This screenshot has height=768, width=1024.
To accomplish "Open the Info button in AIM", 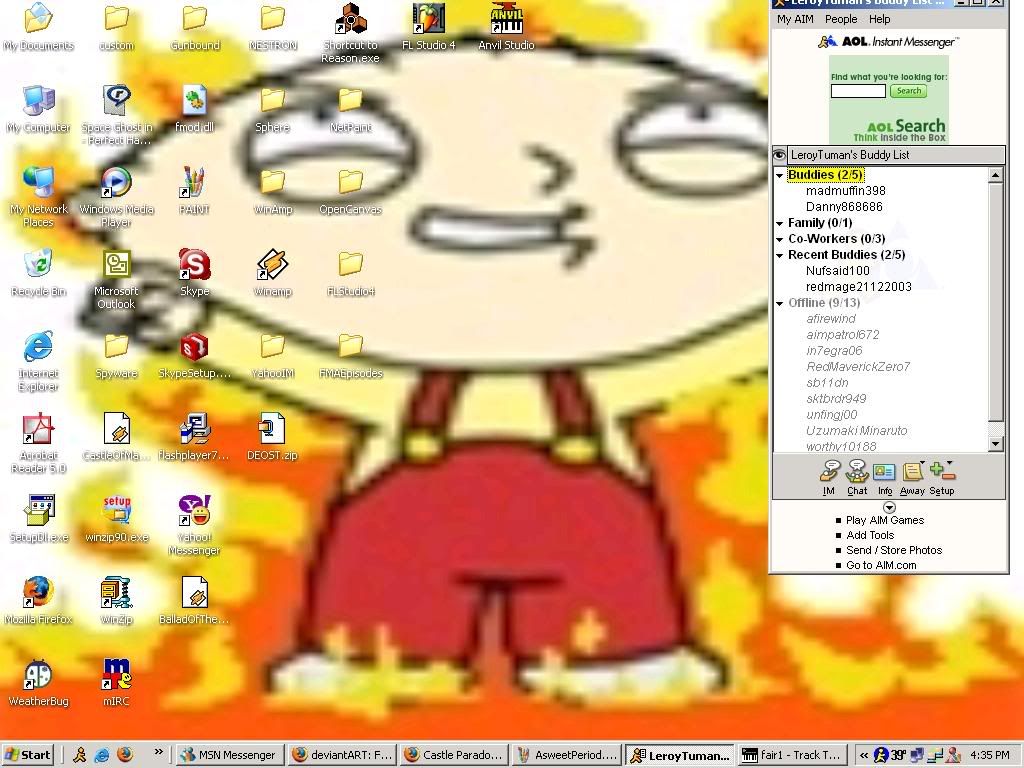I will click(884, 478).
